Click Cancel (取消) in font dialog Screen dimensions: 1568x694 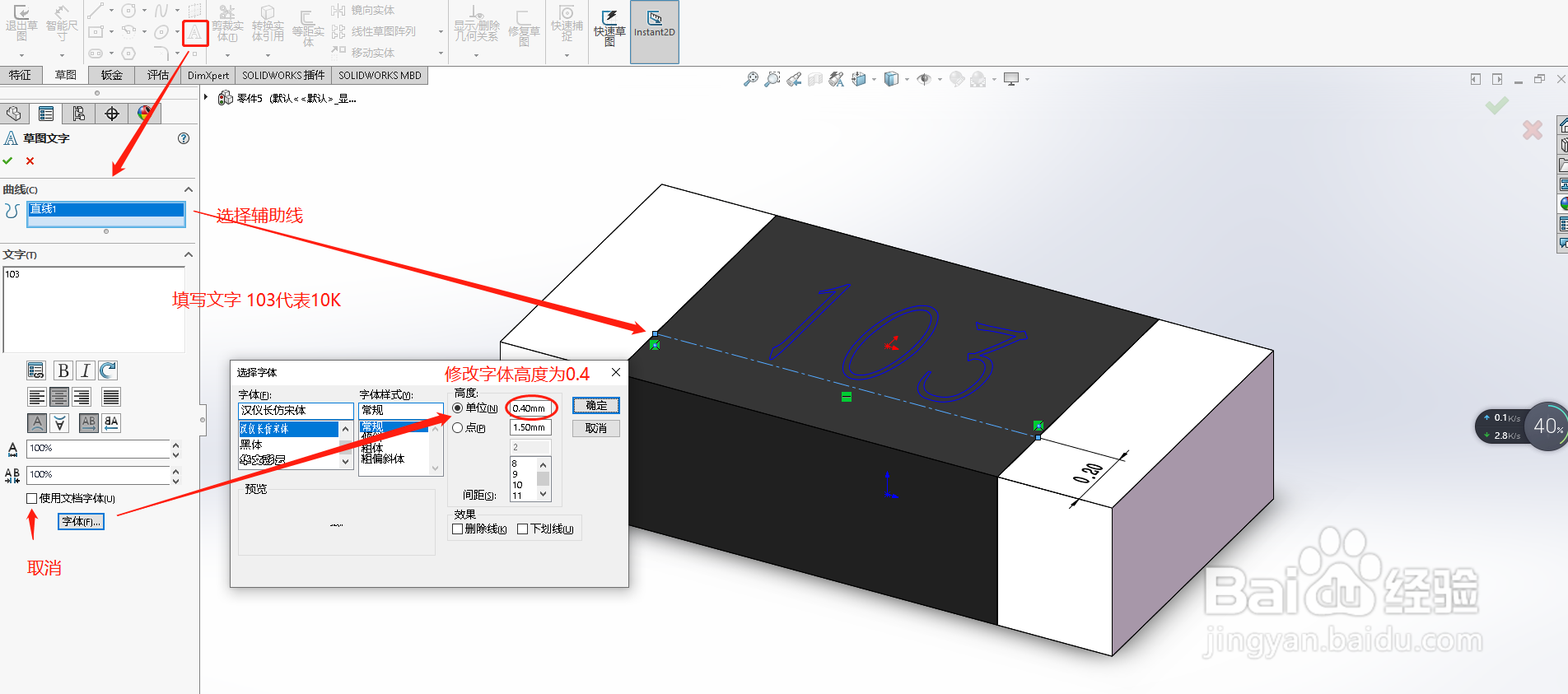(x=596, y=428)
